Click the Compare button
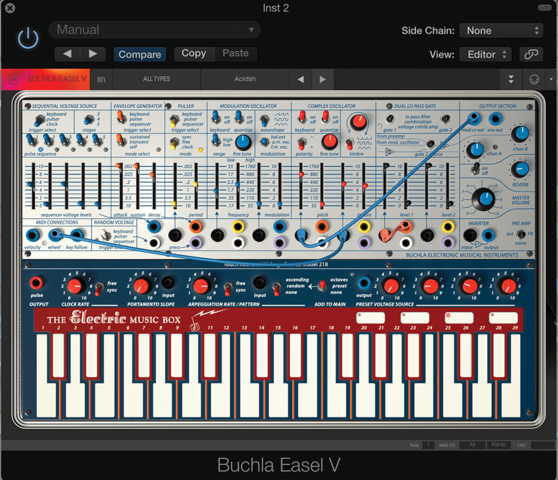The image size is (558, 480). (140, 54)
